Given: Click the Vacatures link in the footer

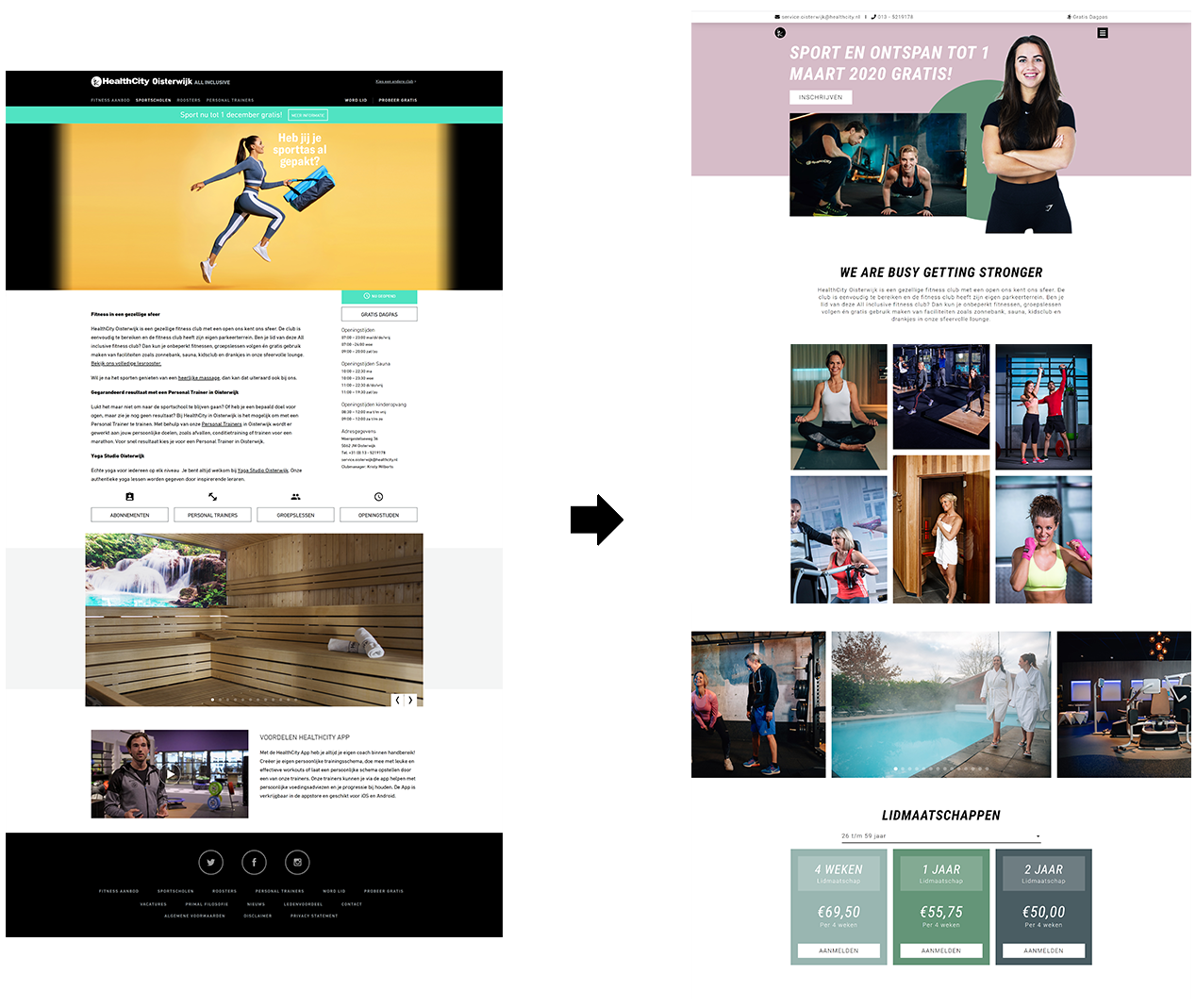Looking at the screenshot, I should click(x=153, y=904).
